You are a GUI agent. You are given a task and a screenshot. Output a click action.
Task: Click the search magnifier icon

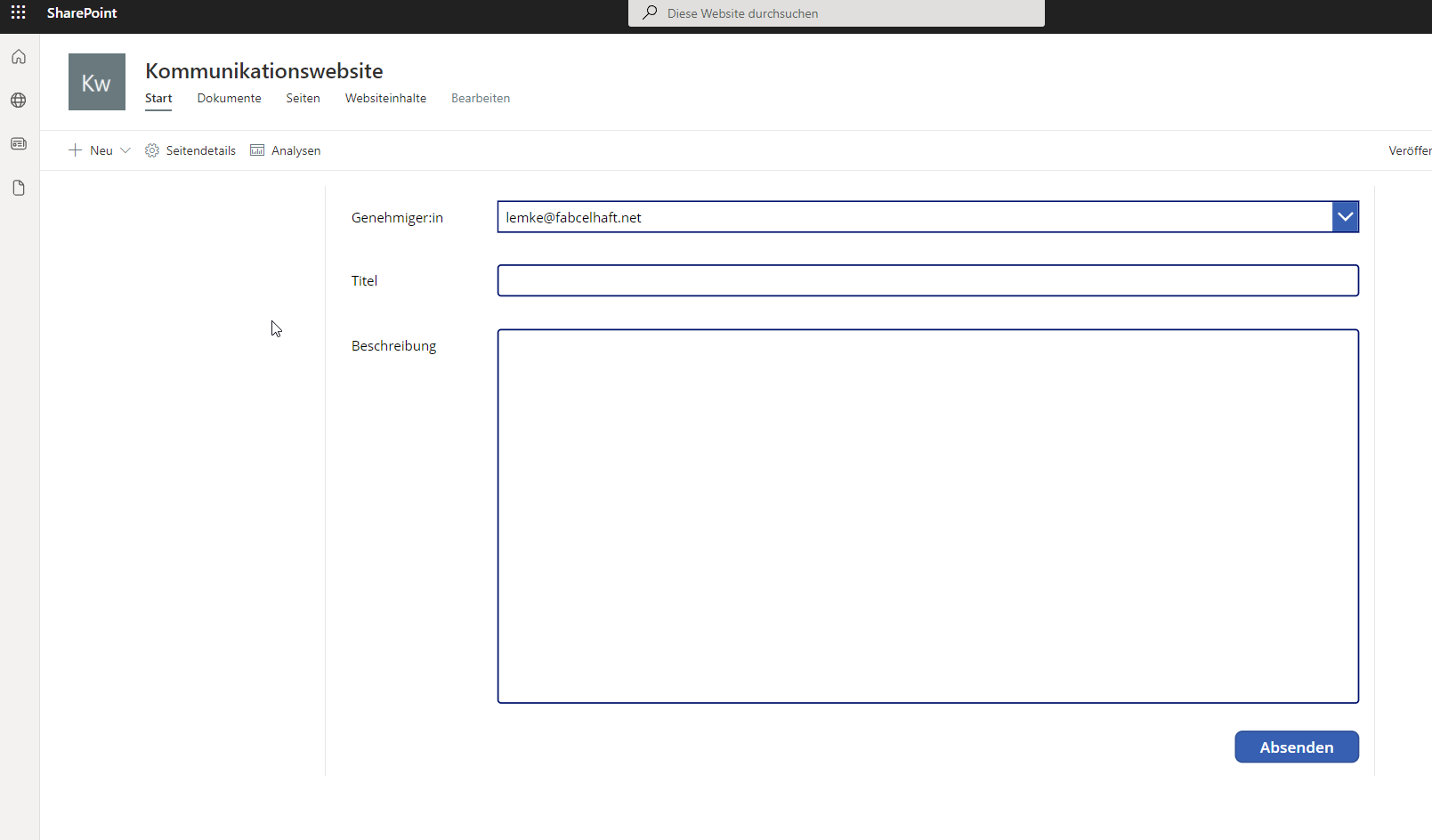tap(650, 12)
